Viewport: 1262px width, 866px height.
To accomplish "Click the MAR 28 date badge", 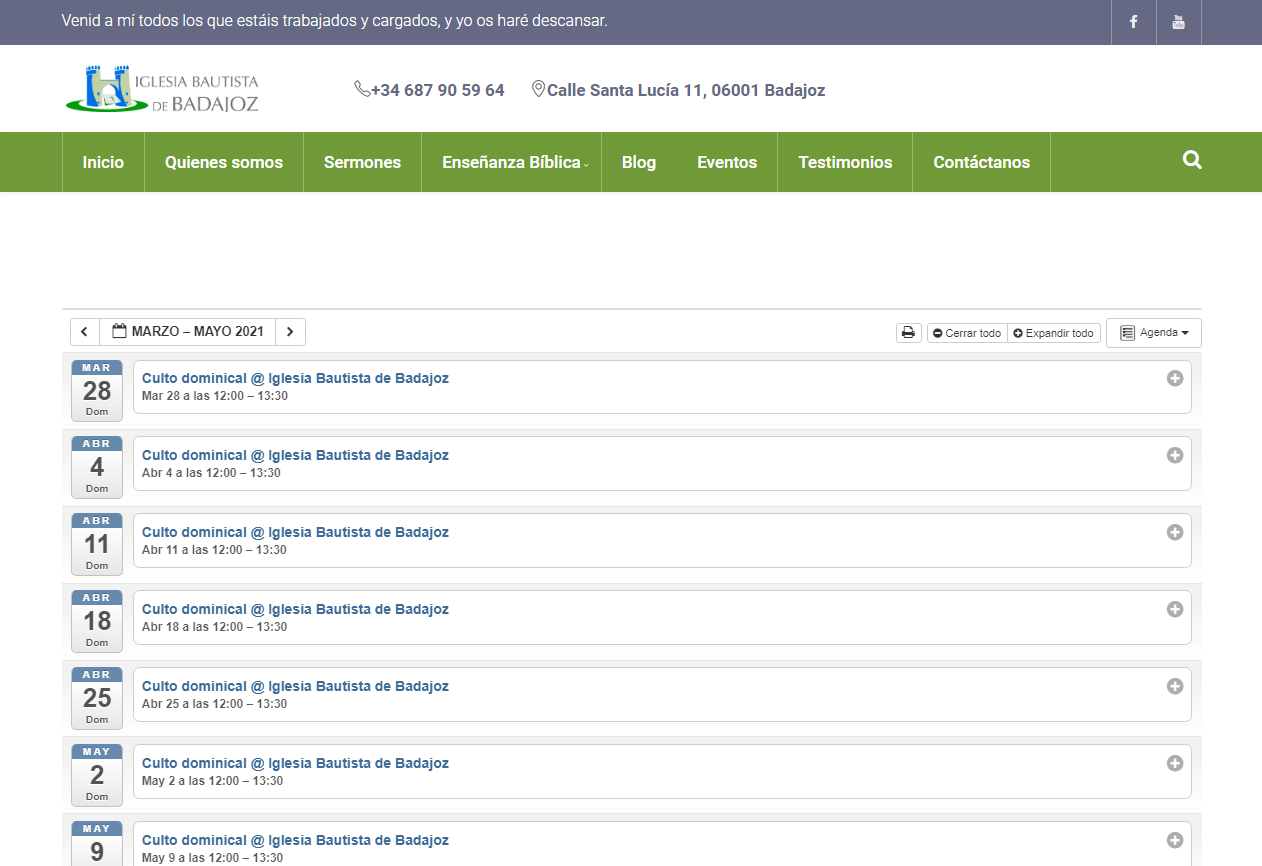I will tap(97, 390).
